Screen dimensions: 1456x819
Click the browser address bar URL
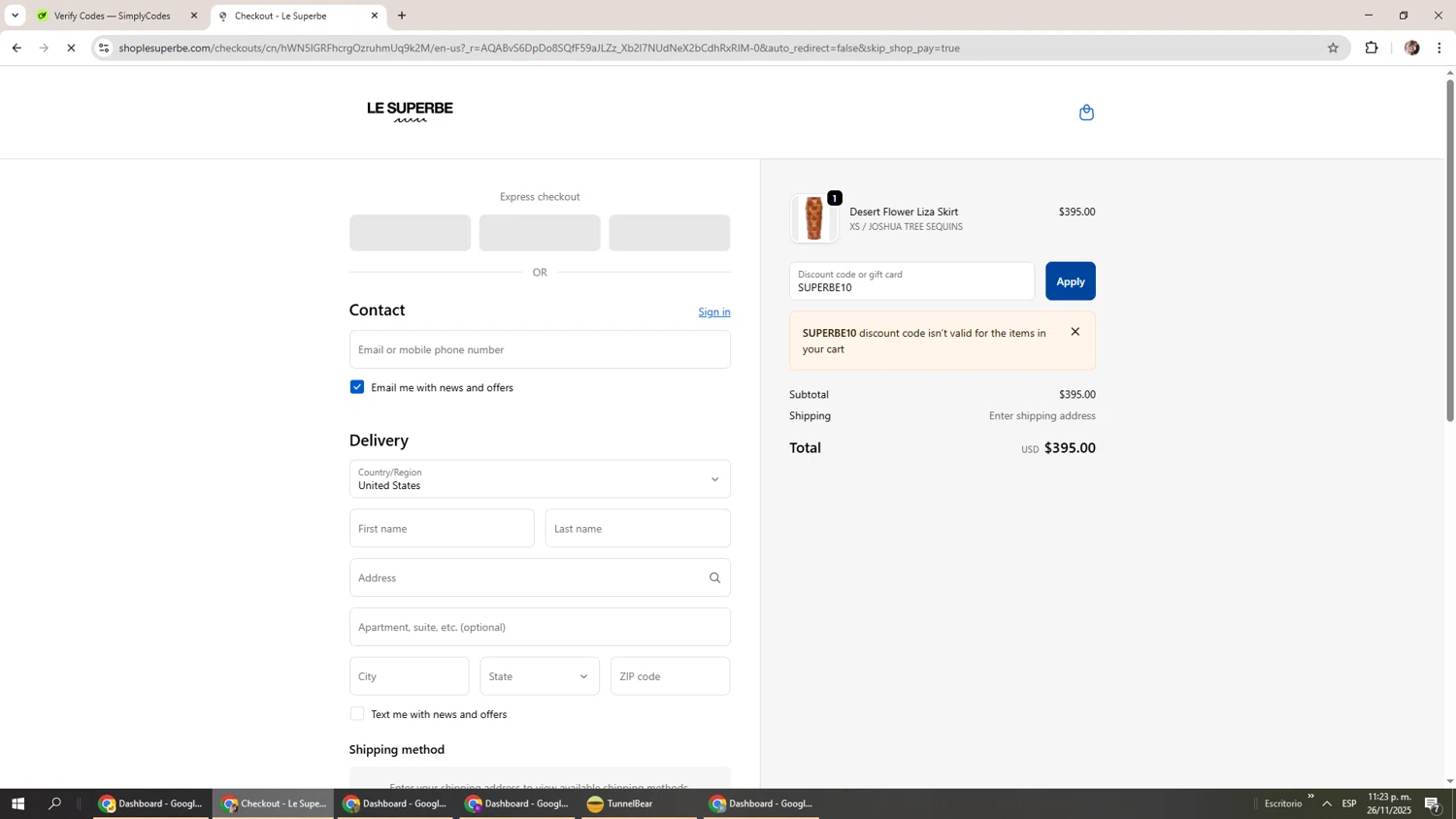[x=540, y=48]
